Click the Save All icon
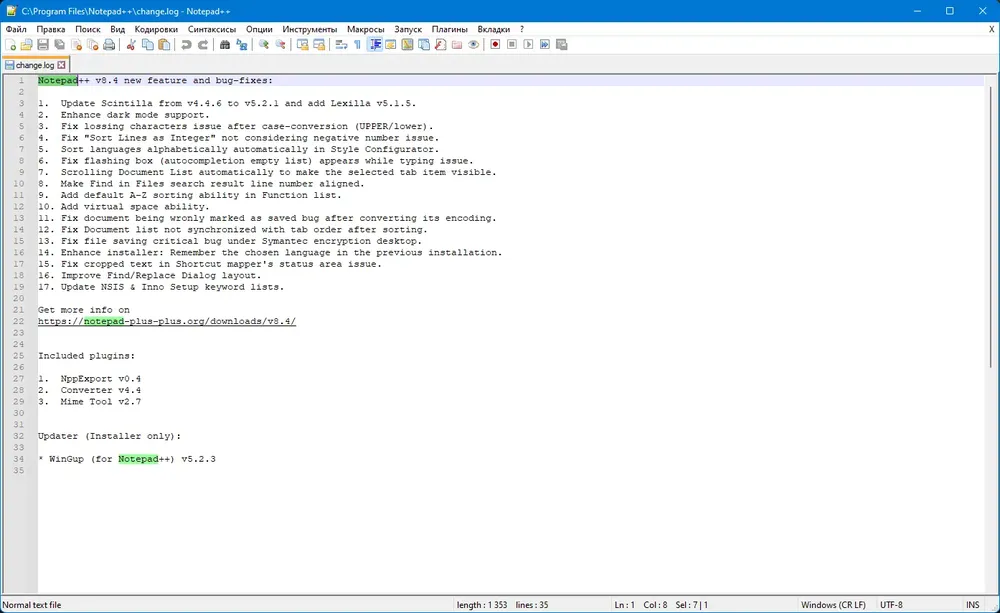1000x613 pixels. 59,45
